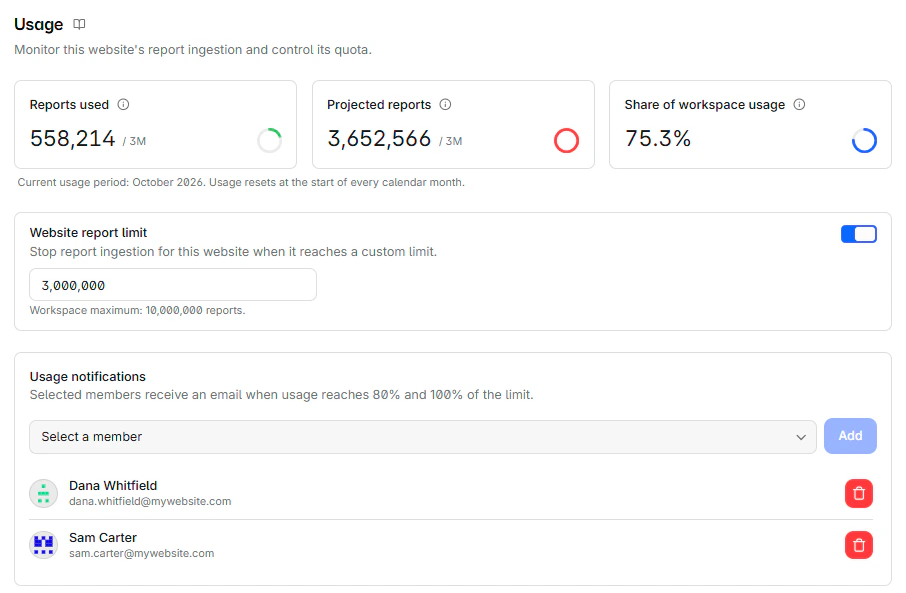Click the Website report limit heading
The image size is (906, 593).
click(88, 232)
